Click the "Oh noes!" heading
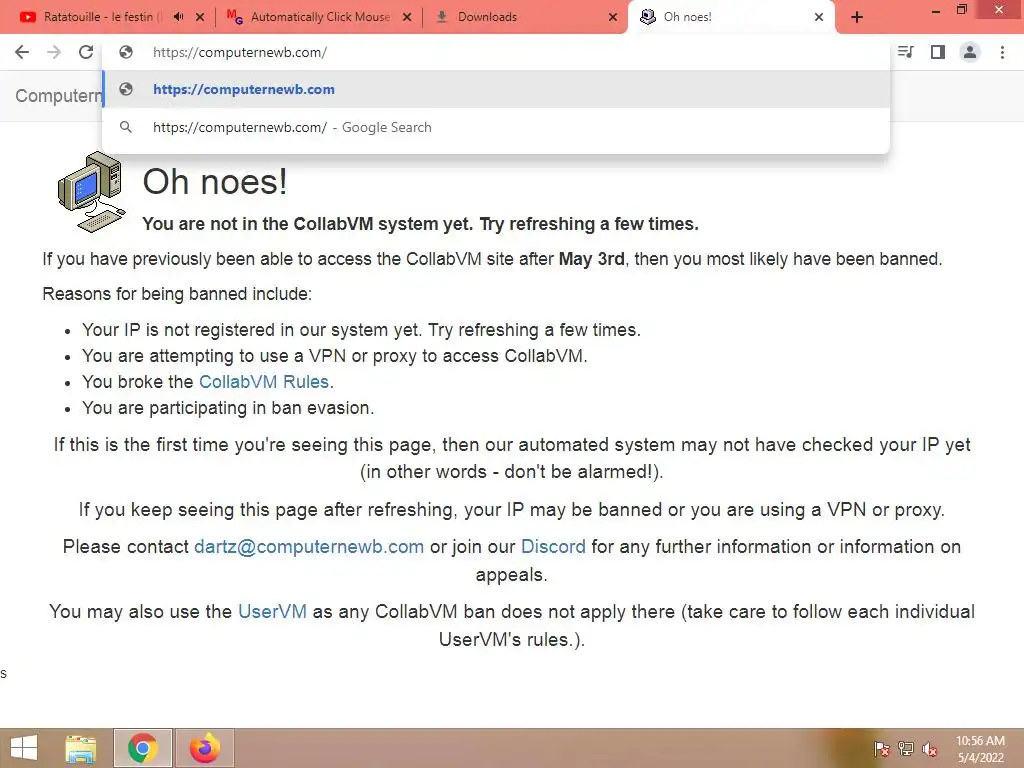This screenshot has width=1024, height=768. (215, 182)
